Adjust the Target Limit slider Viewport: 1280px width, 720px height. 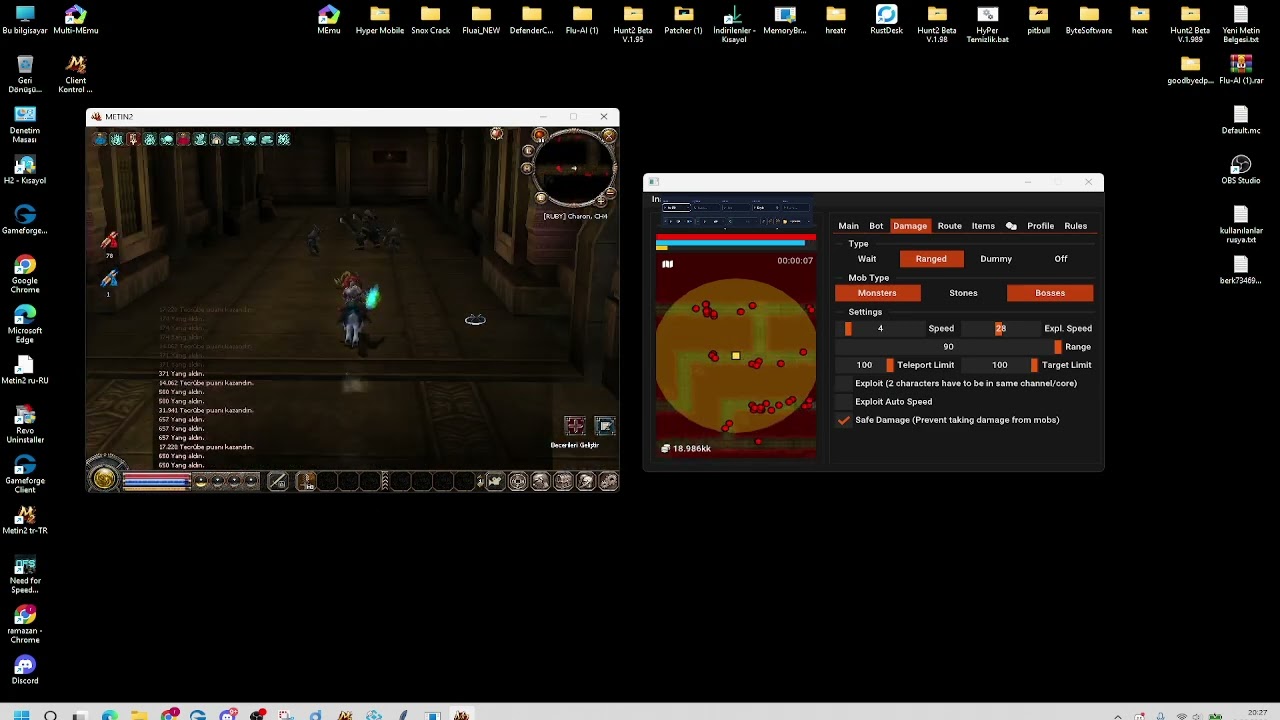click(x=1000, y=365)
